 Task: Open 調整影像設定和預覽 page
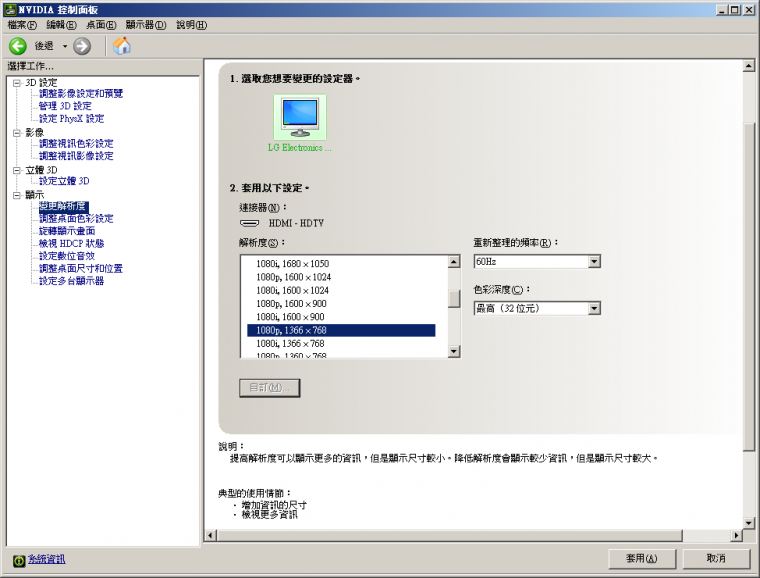tap(81, 94)
